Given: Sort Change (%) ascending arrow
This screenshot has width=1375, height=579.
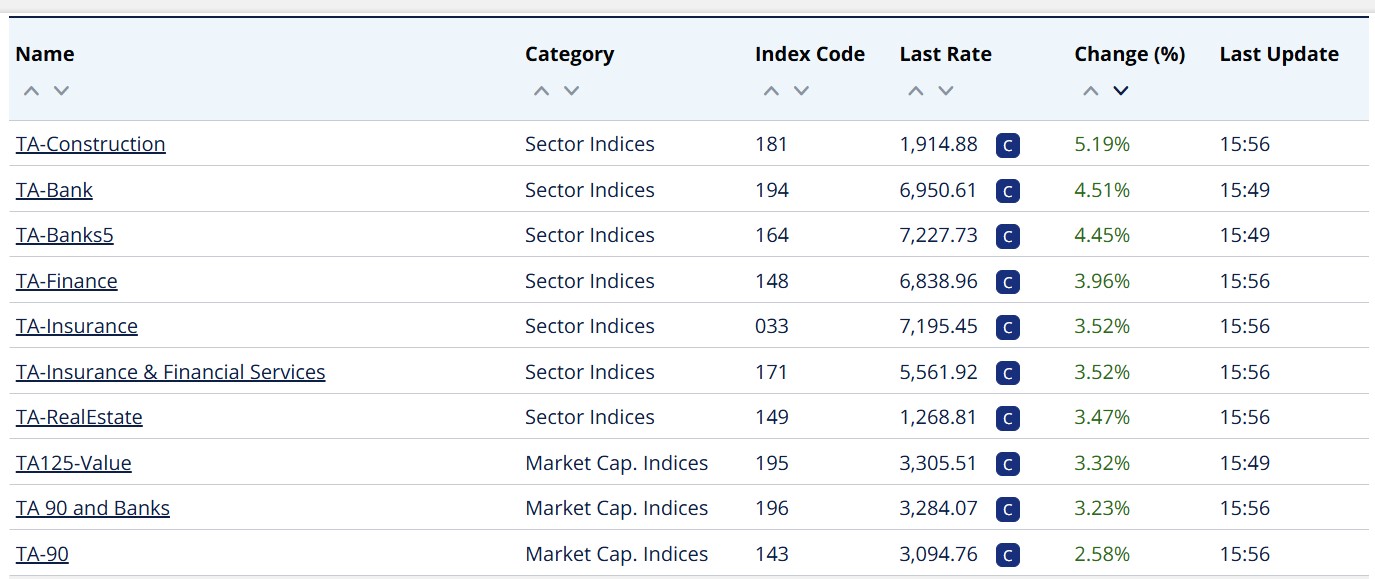Looking at the screenshot, I should tap(1091, 91).
